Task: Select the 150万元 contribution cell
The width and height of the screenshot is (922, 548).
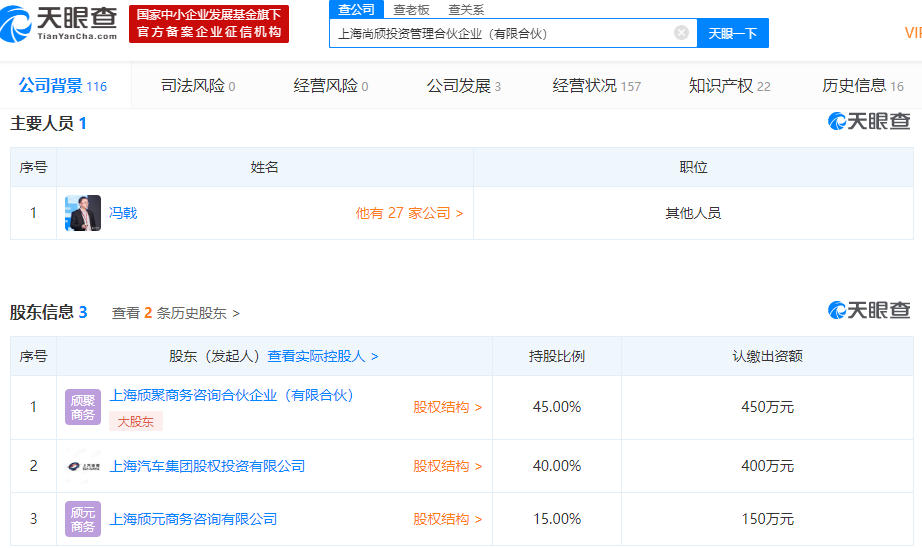Action: (767, 519)
